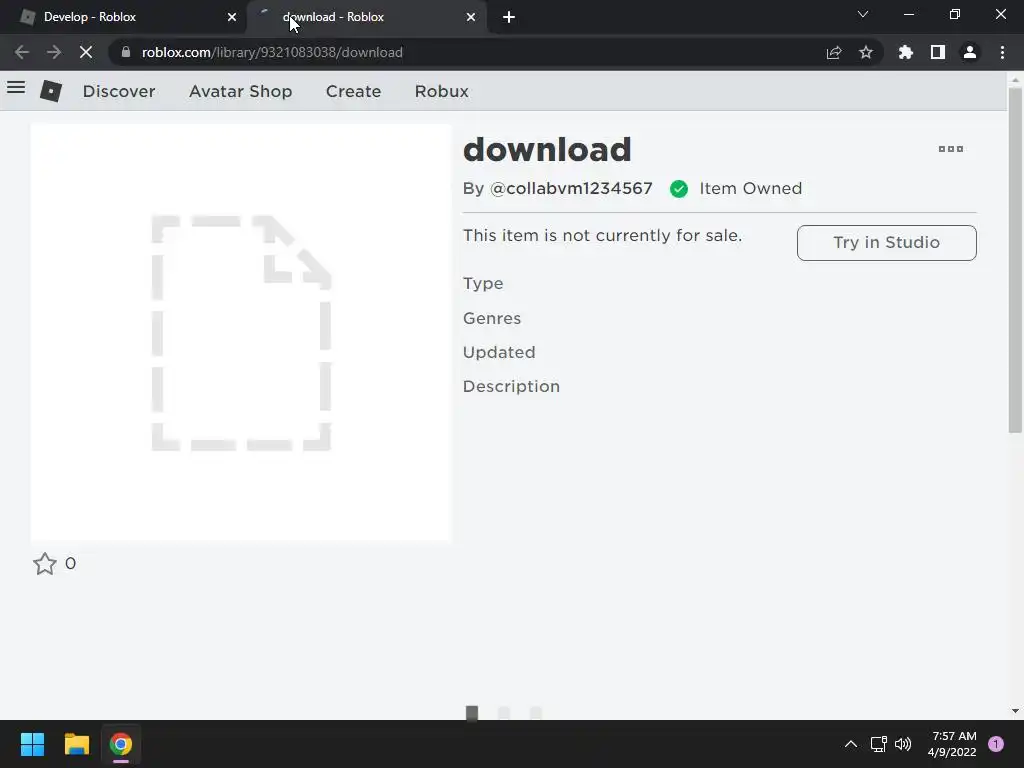This screenshot has height=768, width=1024.
Task: Toggle the Chrome side panel
Action: point(938,52)
